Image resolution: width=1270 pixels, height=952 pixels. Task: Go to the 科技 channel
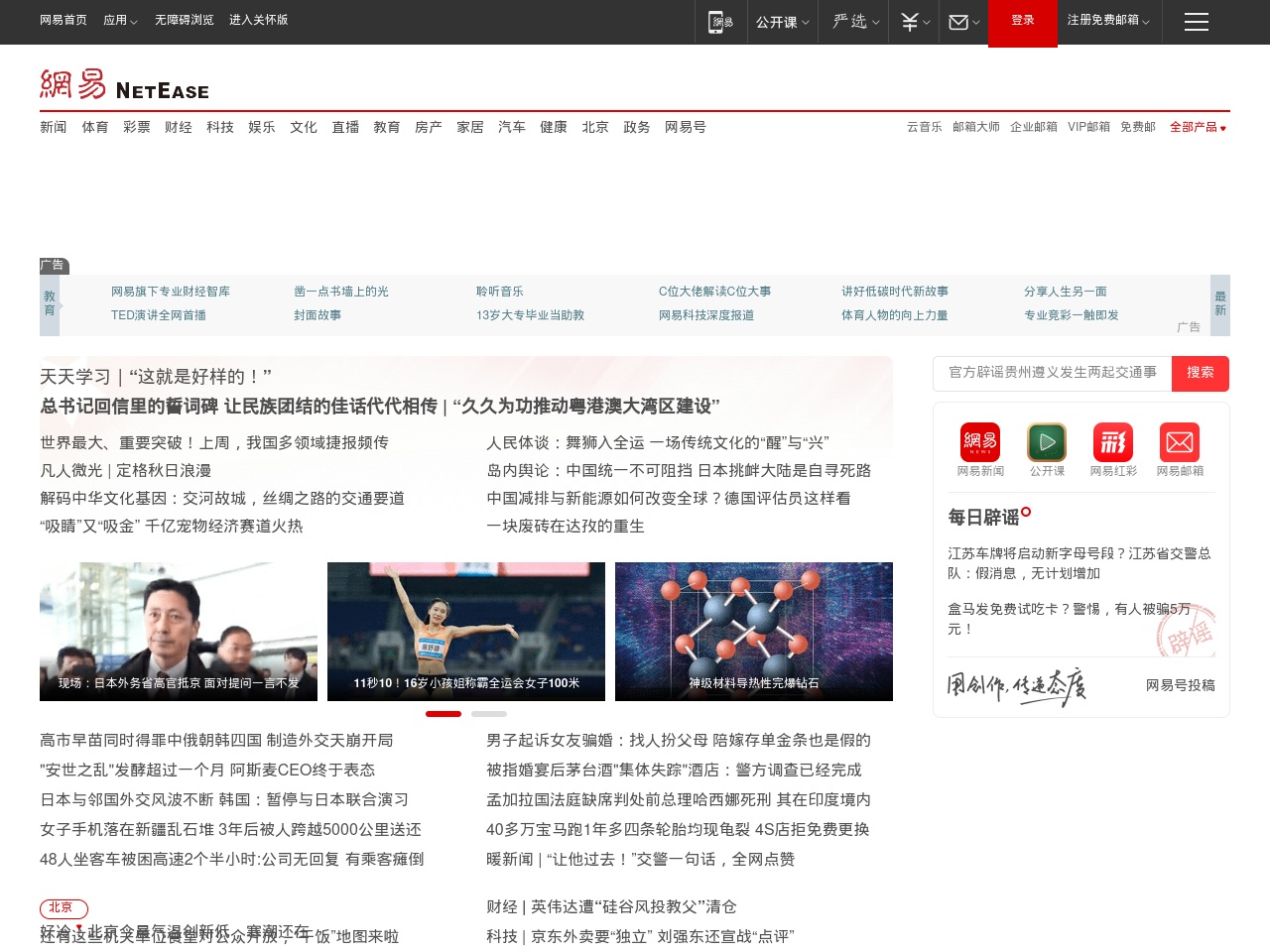point(220,127)
